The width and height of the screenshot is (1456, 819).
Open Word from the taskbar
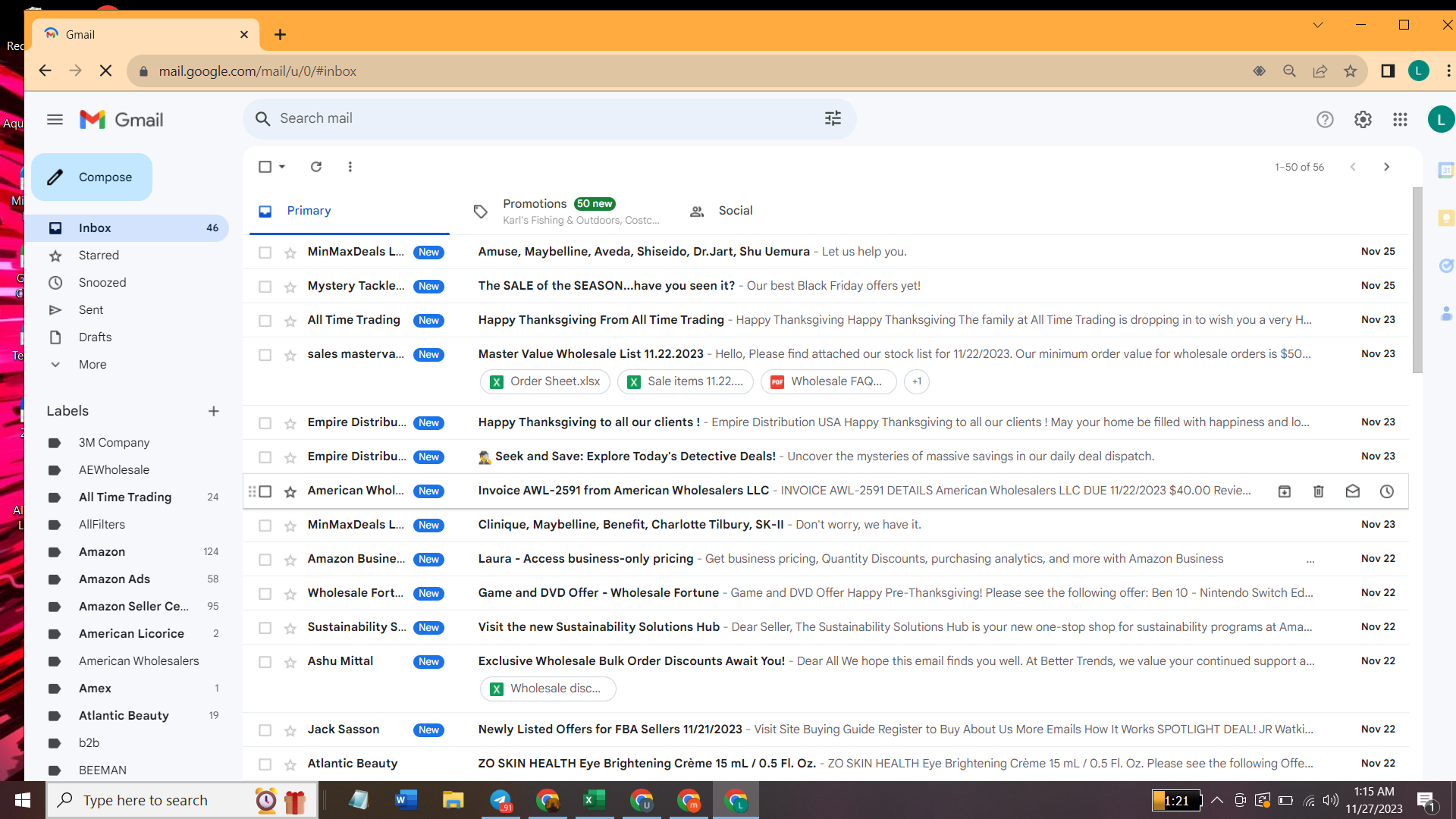pos(406,800)
